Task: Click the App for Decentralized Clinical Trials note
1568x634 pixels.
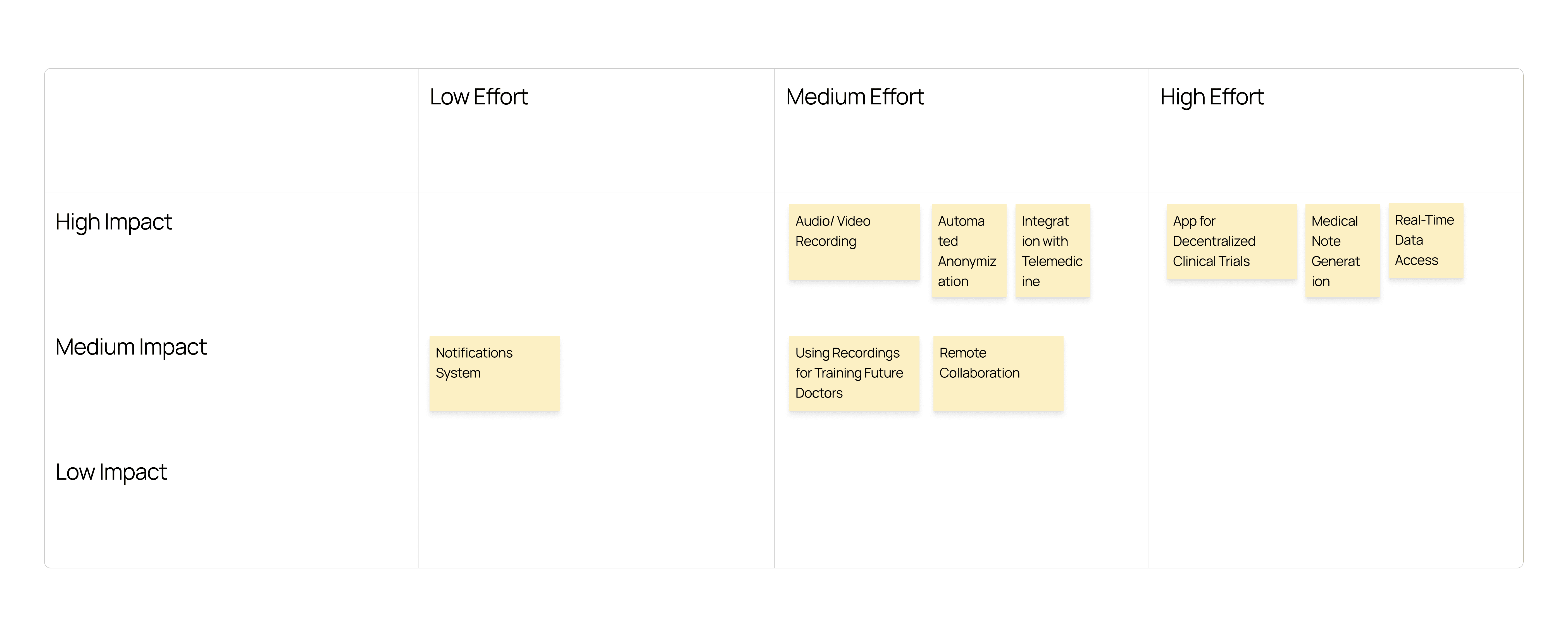Action: click(1231, 242)
